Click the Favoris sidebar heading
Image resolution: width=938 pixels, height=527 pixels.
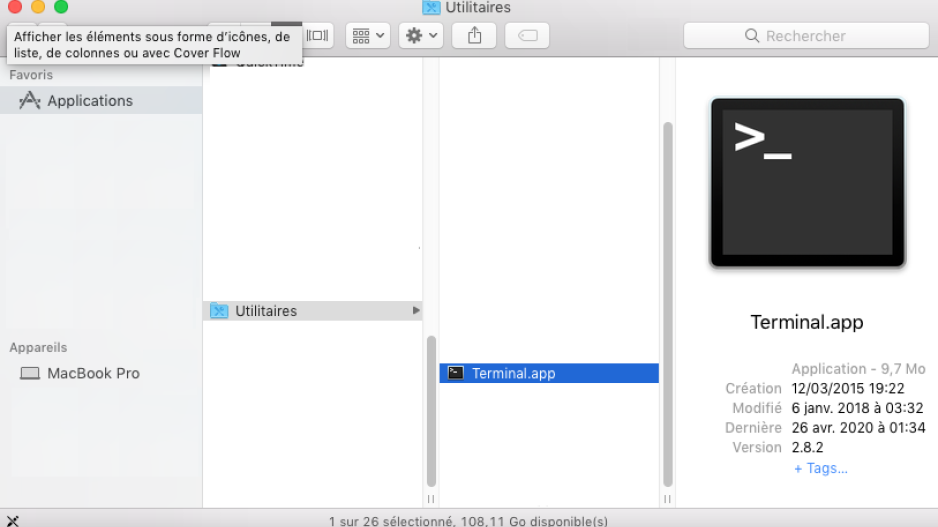31,75
